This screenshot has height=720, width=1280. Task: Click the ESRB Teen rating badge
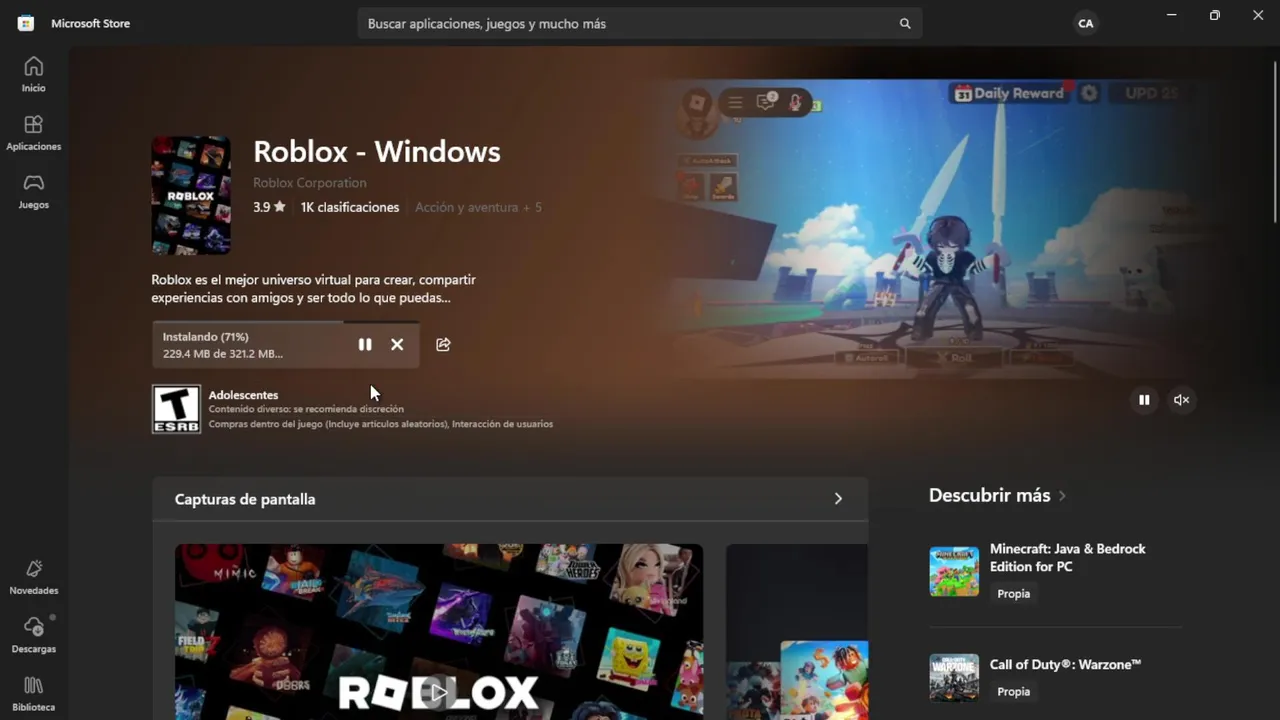(176, 409)
